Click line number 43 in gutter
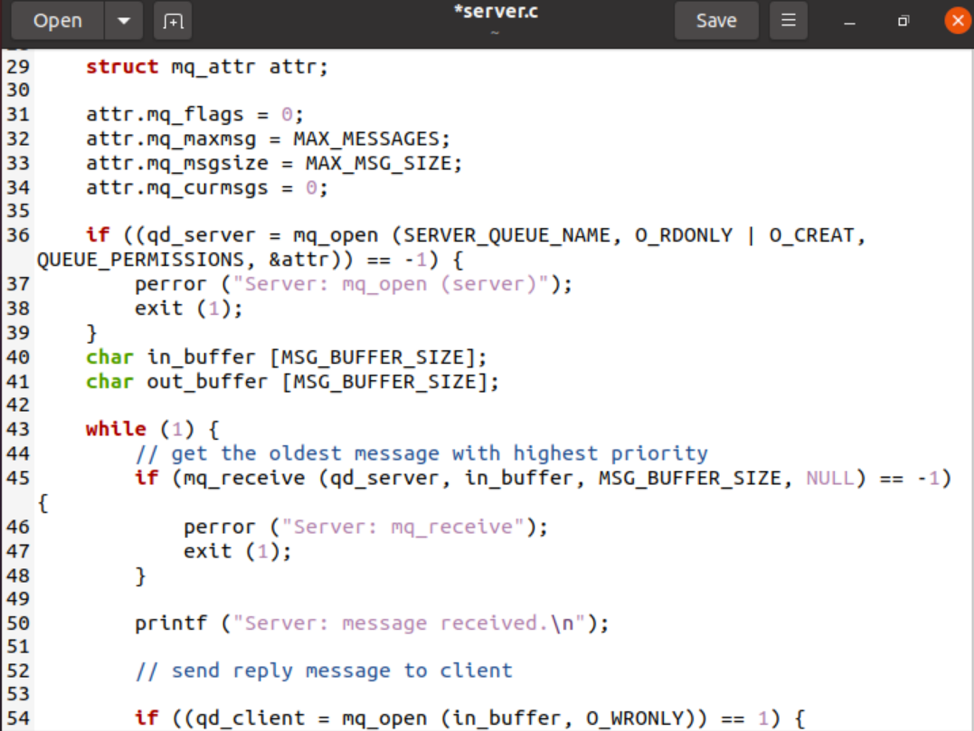 click(18, 429)
